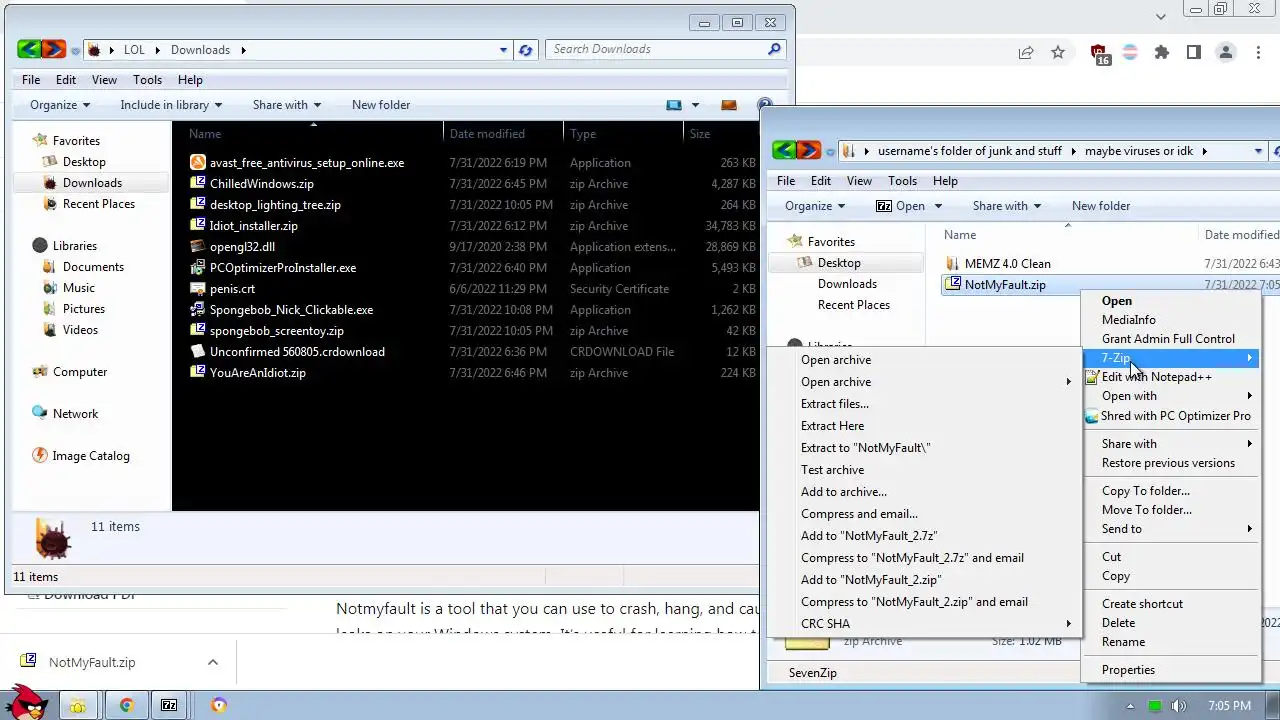Click refresh icon beside Downloads address bar
Image resolution: width=1280 pixels, height=720 pixels.
pos(526,49)
